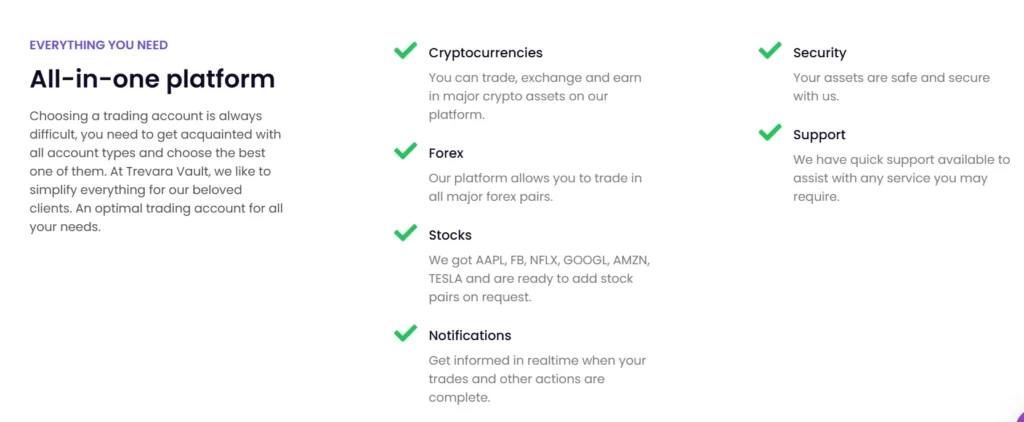
Task: Click the green checkmark beside Security
Action: tap(769, 51)
